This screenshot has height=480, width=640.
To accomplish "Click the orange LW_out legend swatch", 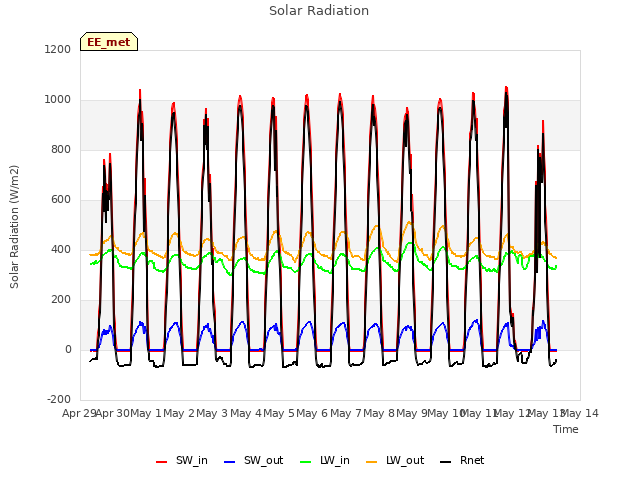I will pos(371,462).
